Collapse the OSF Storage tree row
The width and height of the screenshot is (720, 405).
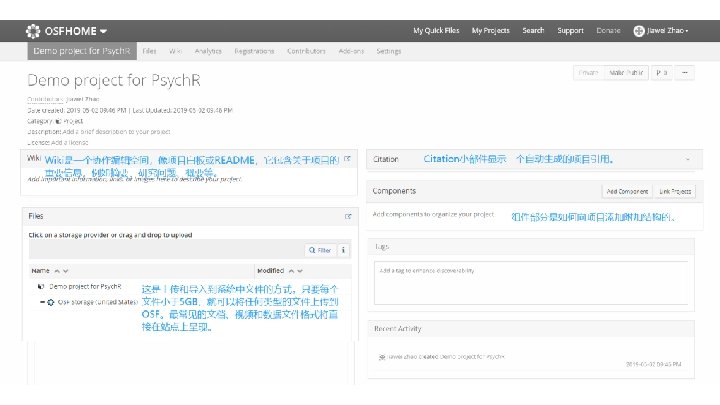[x=42, y=302]
